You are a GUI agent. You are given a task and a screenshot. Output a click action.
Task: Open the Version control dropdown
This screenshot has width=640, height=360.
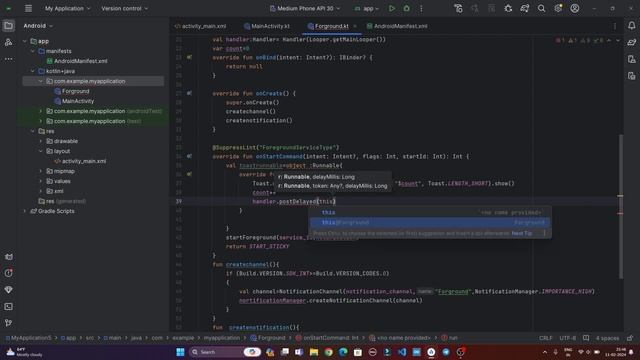pyautogui.click(x=124, y=8)
